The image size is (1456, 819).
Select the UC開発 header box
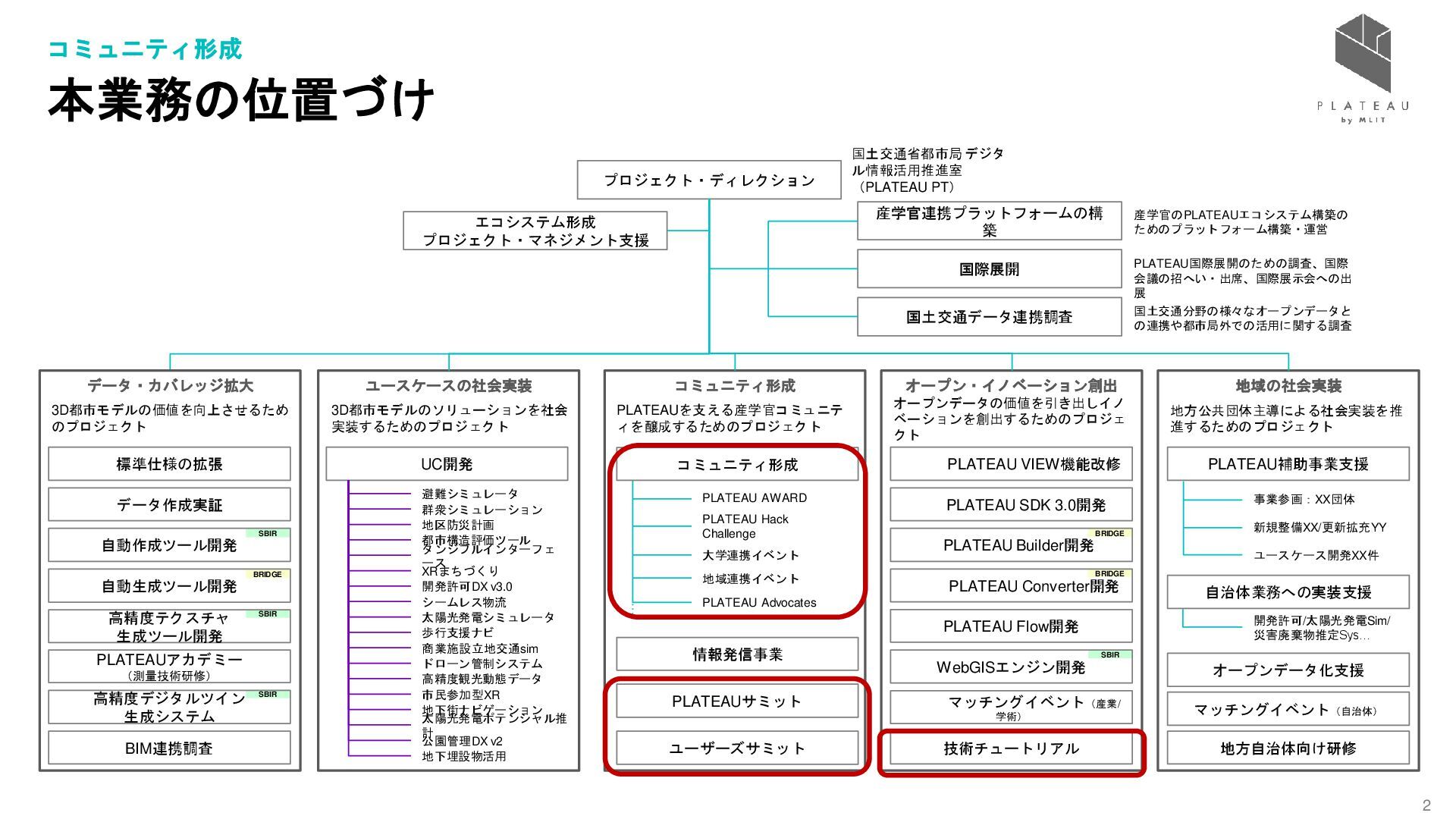click(447, 464)
